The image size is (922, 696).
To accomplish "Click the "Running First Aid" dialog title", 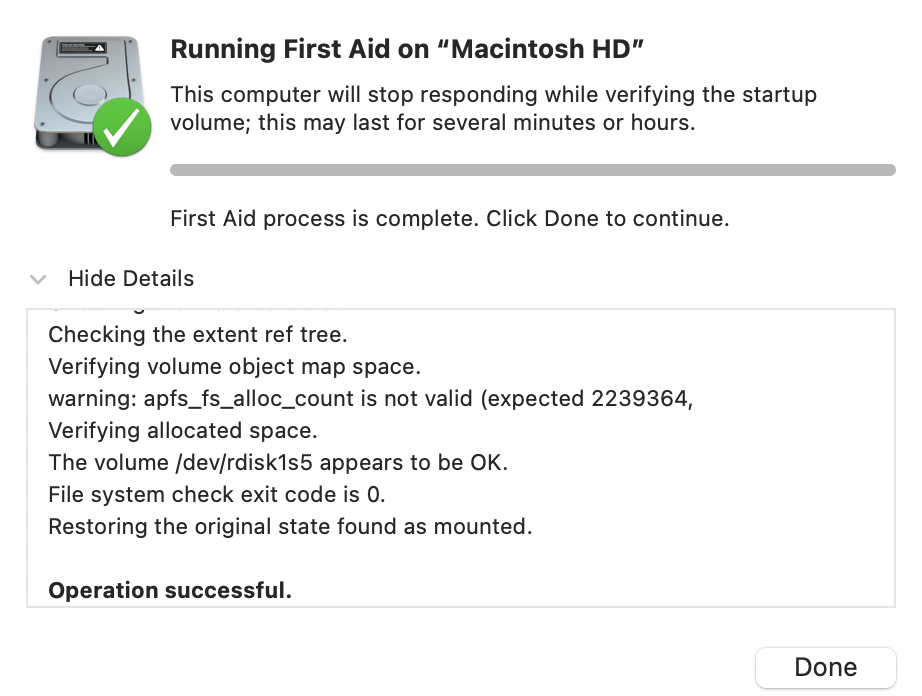I will 405,49.
